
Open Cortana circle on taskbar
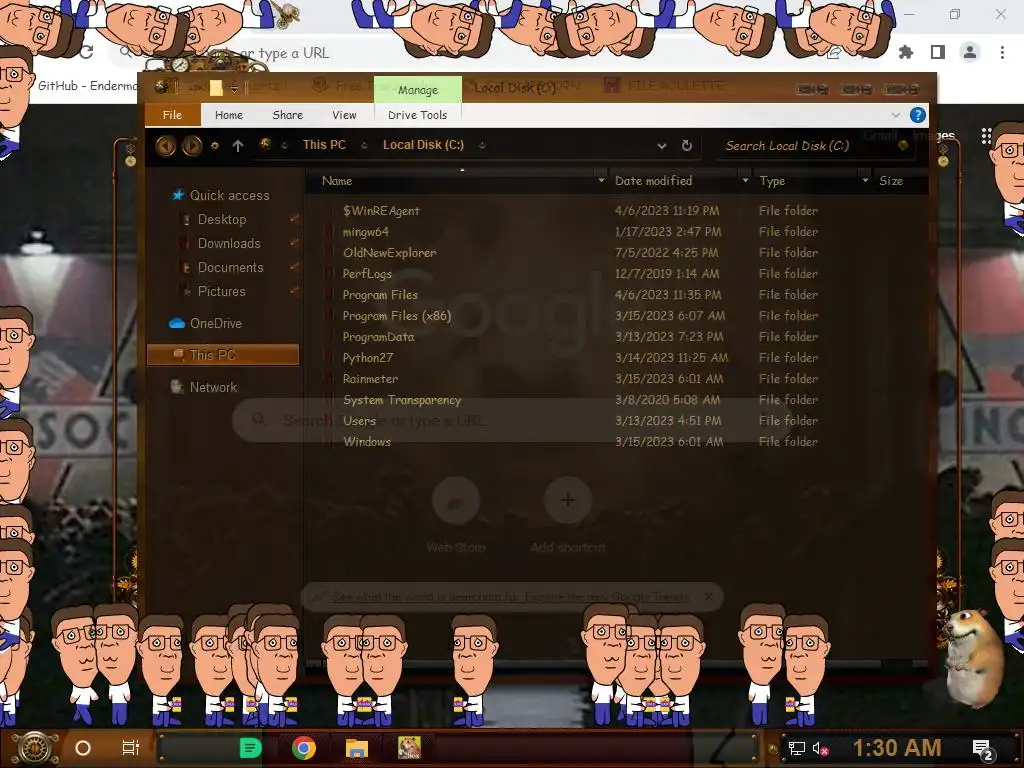83,748
